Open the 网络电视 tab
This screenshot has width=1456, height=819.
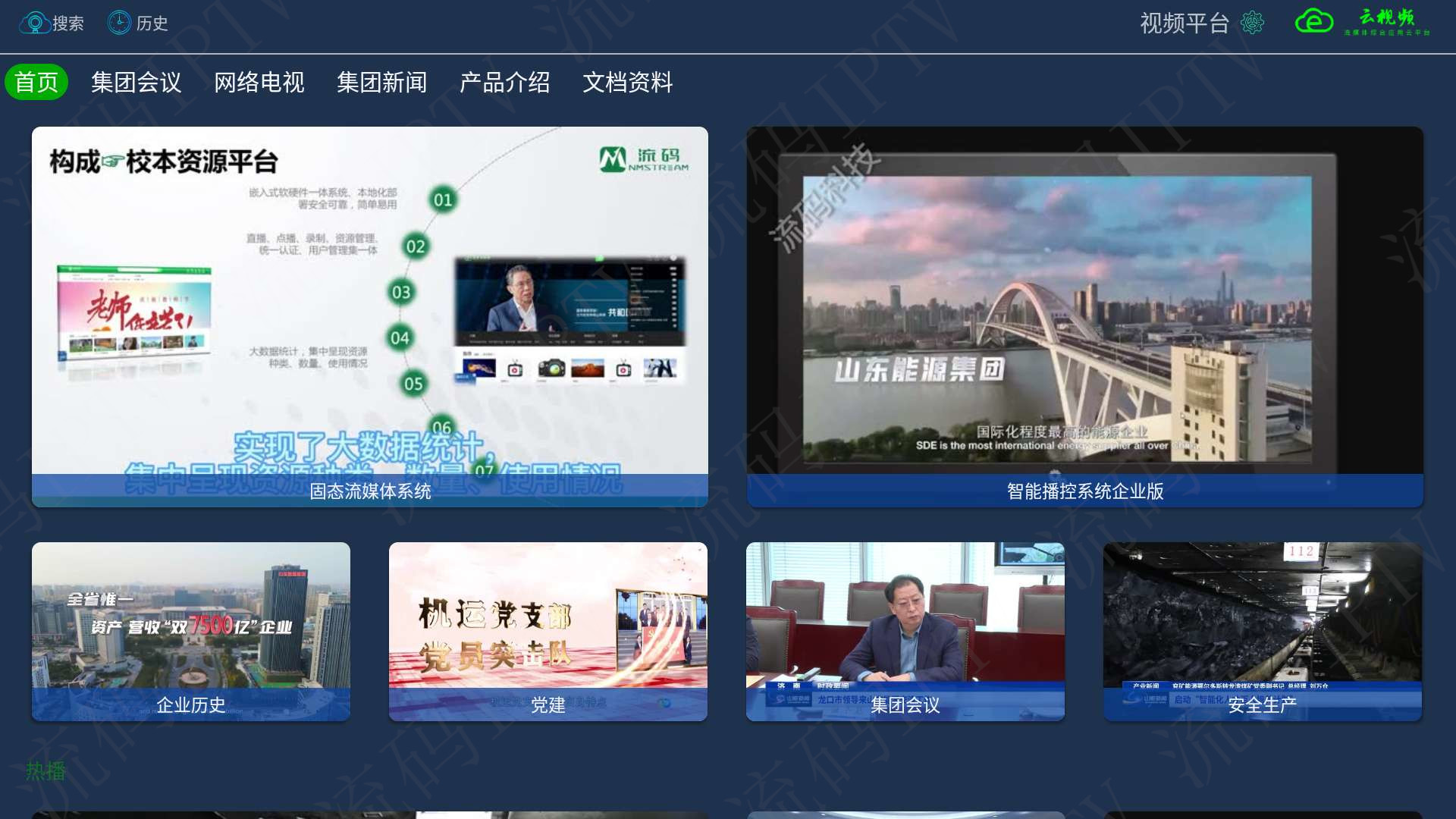click(259, 82)
